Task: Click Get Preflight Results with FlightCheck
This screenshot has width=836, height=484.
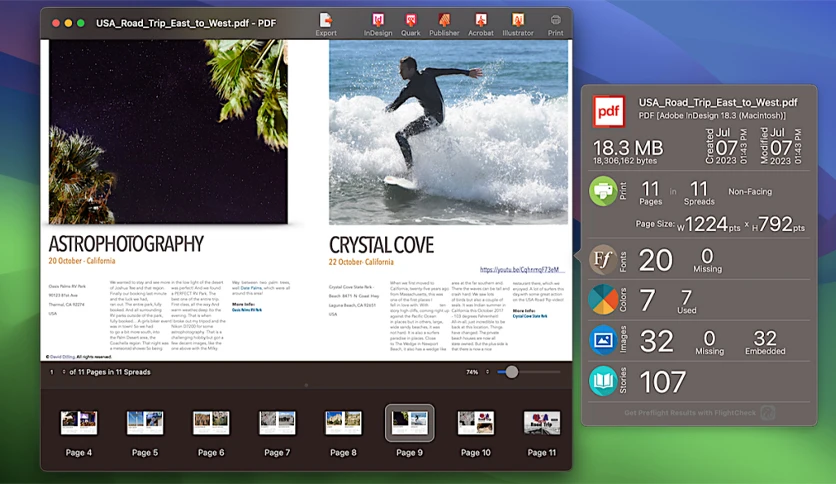Action: tap(690, 413)
